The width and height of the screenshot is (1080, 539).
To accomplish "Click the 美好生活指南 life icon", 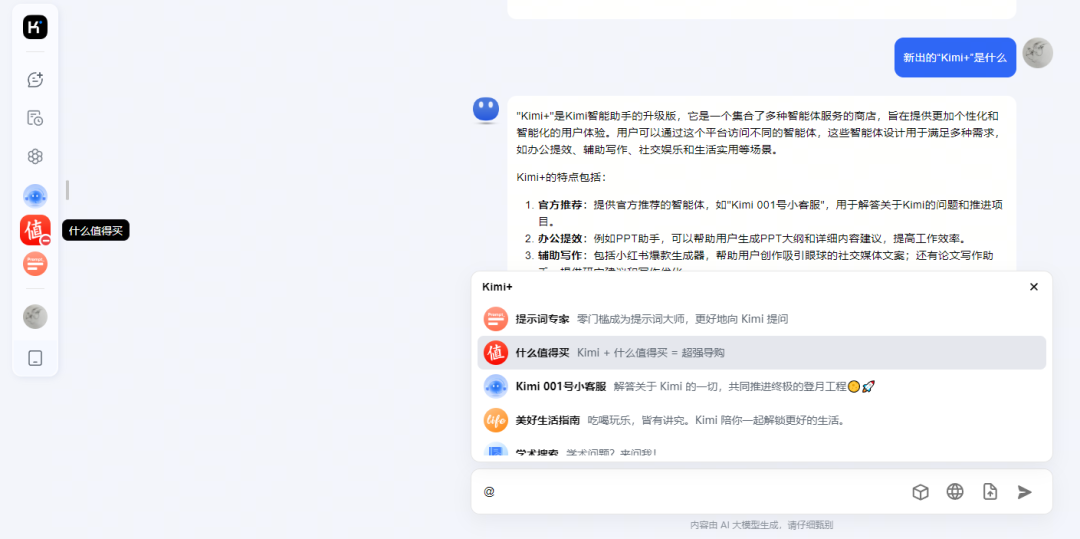I will [x=495, y=419].
